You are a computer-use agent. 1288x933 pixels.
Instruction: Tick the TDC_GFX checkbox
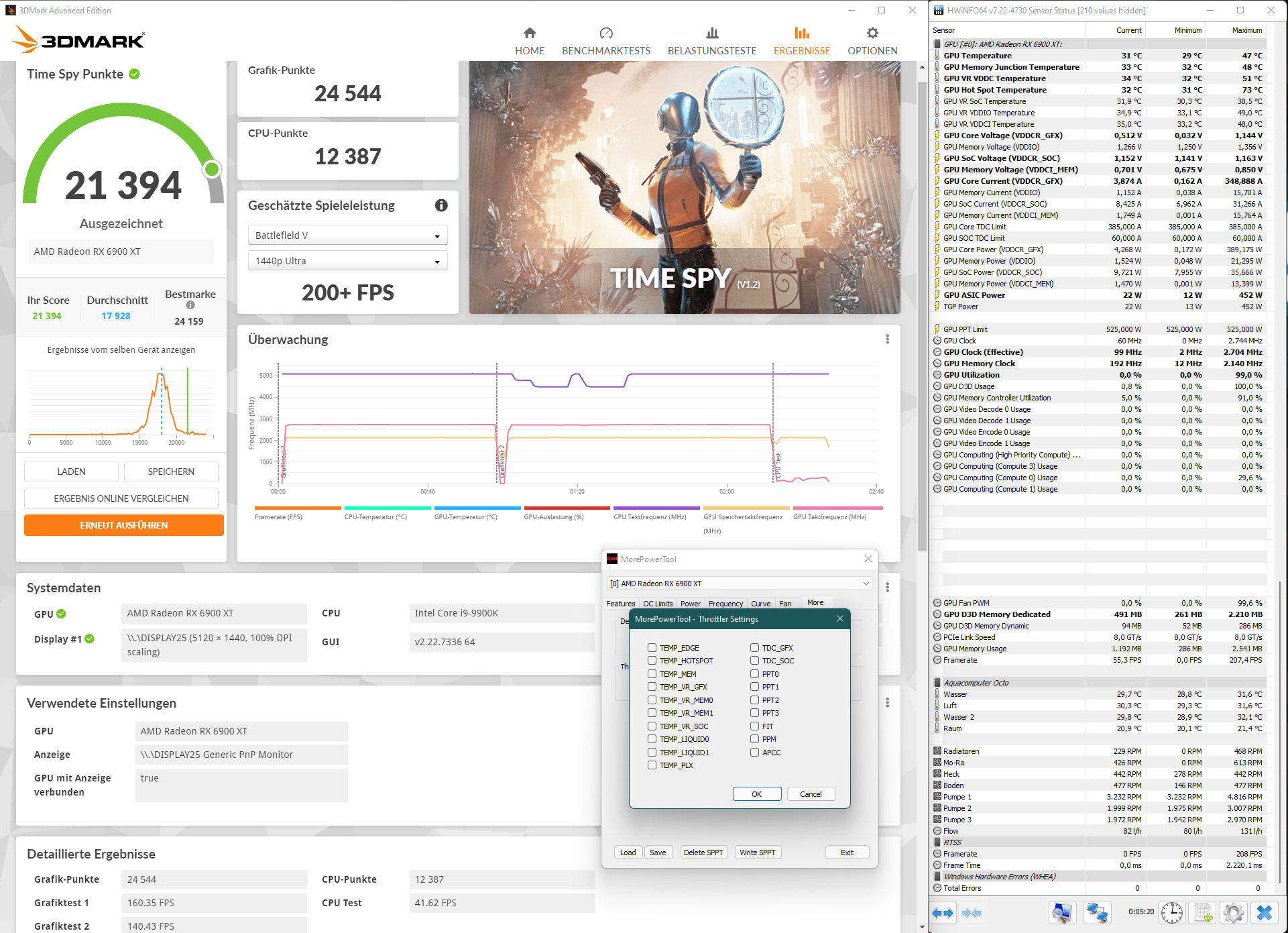(x=754, y=648)
